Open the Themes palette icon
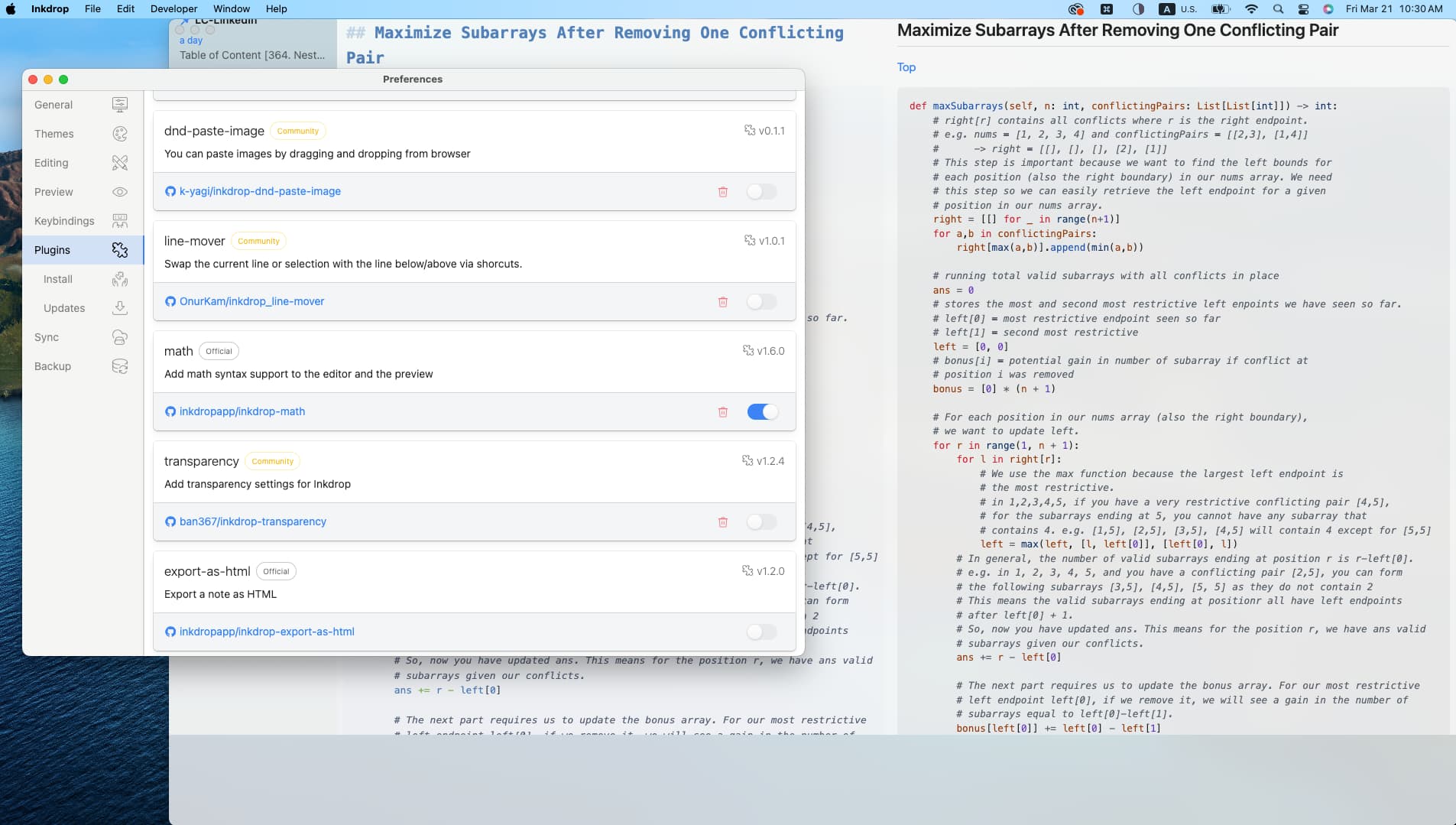The height and width of the screenshot is (825, 1456). point(120,134)
